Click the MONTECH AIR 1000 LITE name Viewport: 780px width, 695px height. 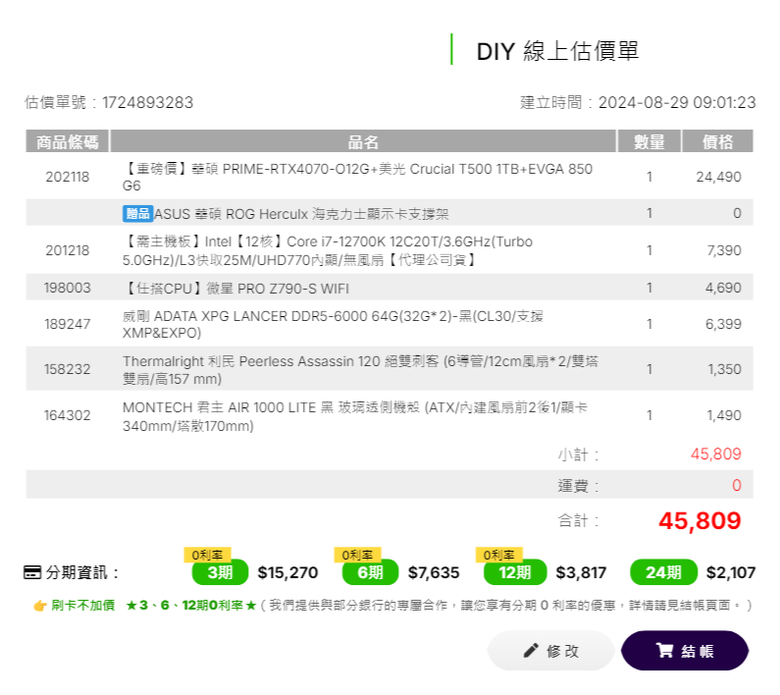pos(355,416)
